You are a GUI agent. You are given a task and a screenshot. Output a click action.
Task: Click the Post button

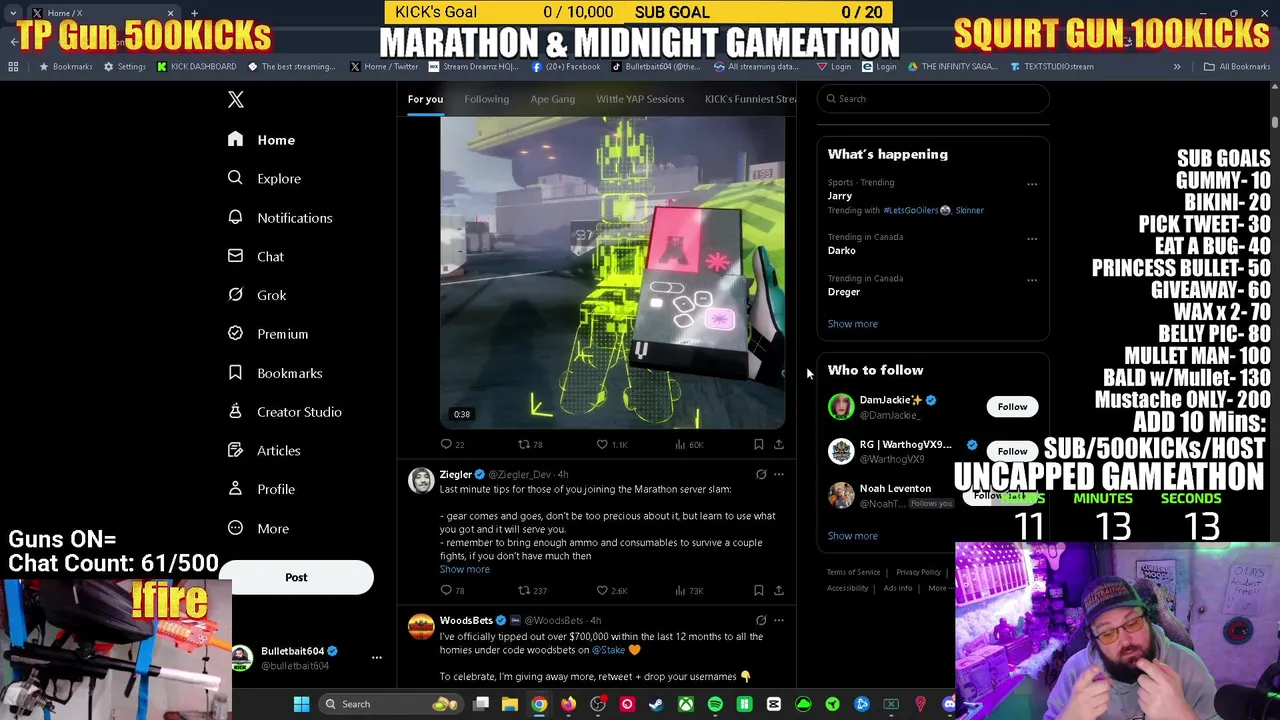point(296,577)
